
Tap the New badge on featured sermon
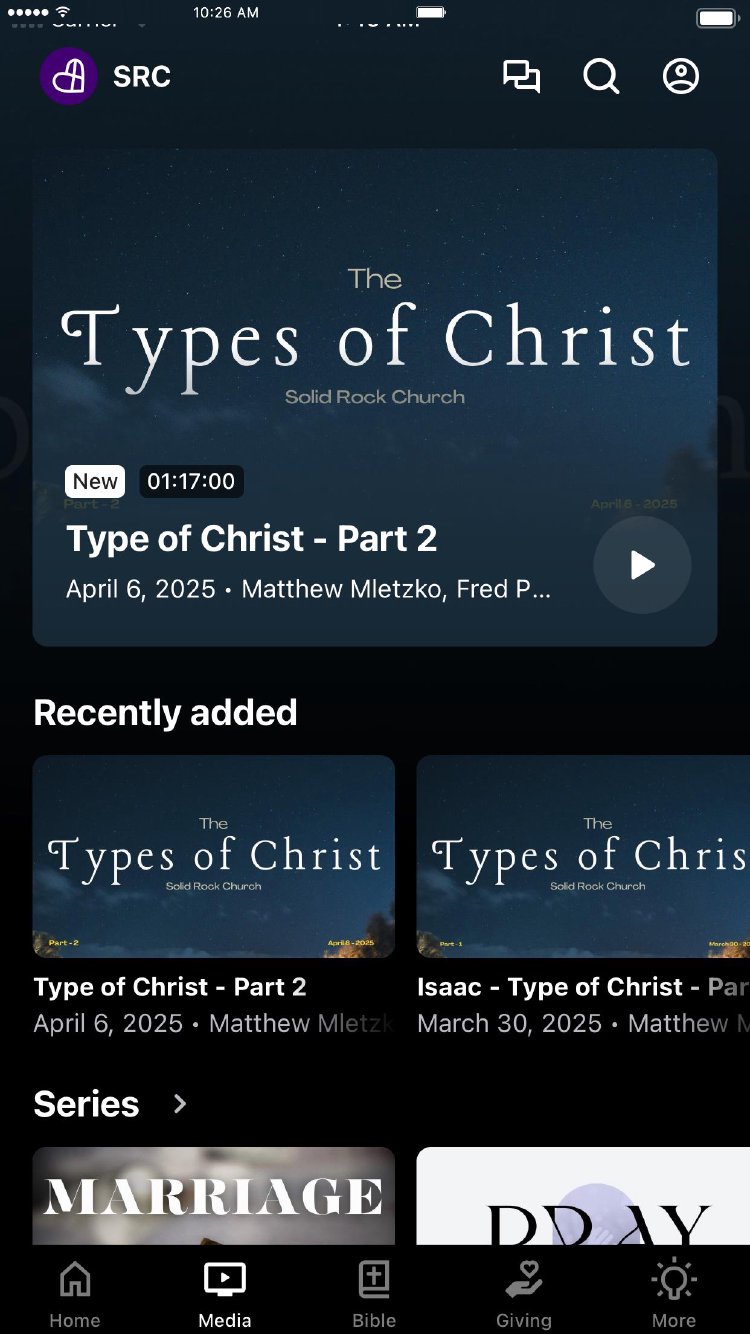(x=95, y=481)
